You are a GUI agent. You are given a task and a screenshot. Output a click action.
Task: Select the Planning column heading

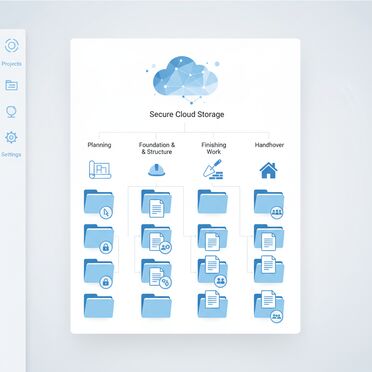(99, 145)
